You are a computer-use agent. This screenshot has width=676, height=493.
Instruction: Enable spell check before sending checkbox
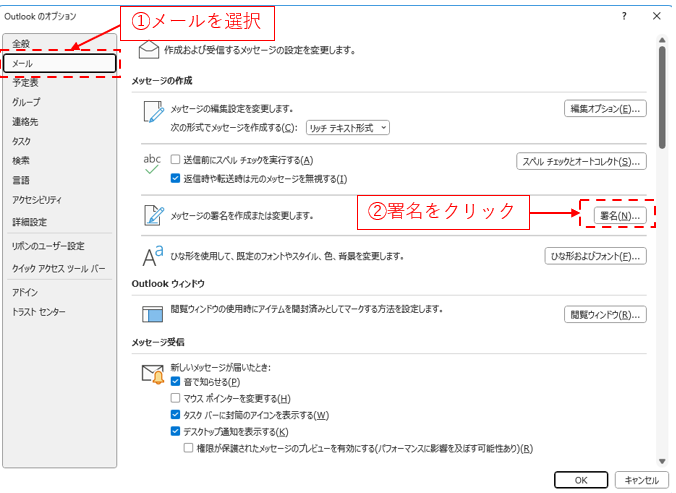point(175,160)
